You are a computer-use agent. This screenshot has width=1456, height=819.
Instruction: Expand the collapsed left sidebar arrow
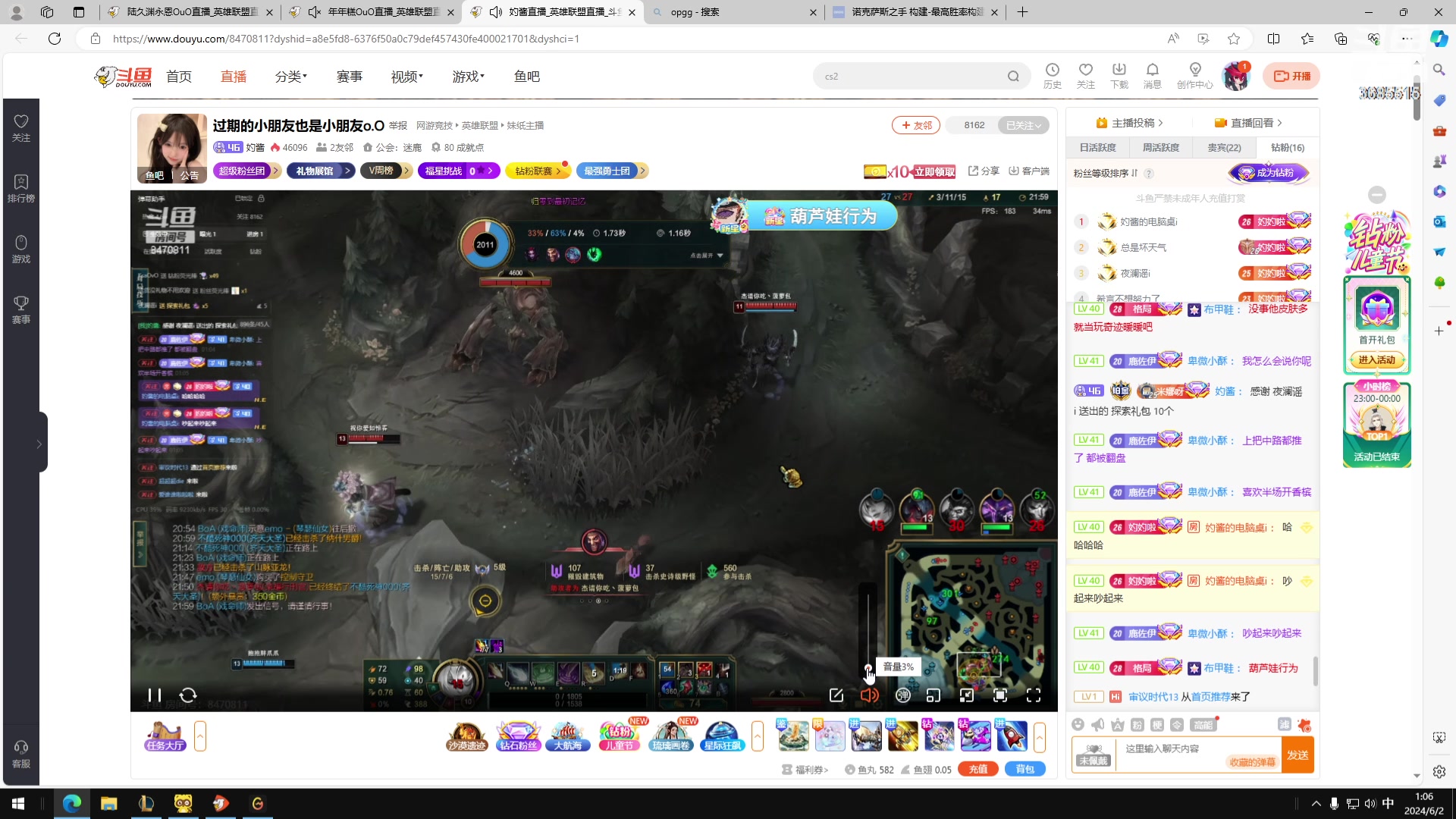39,444
